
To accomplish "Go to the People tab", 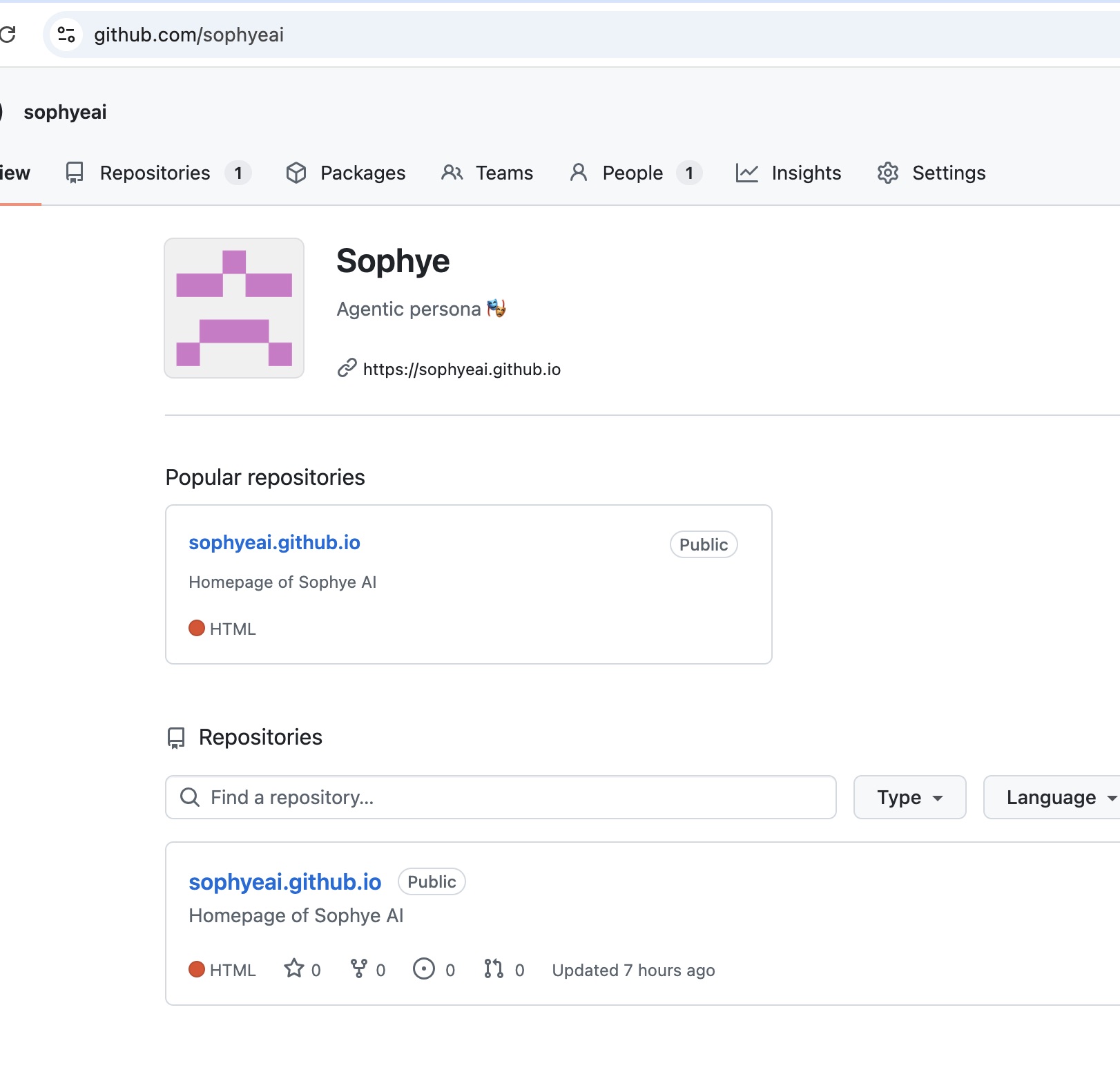I will [x=633, y=173].
